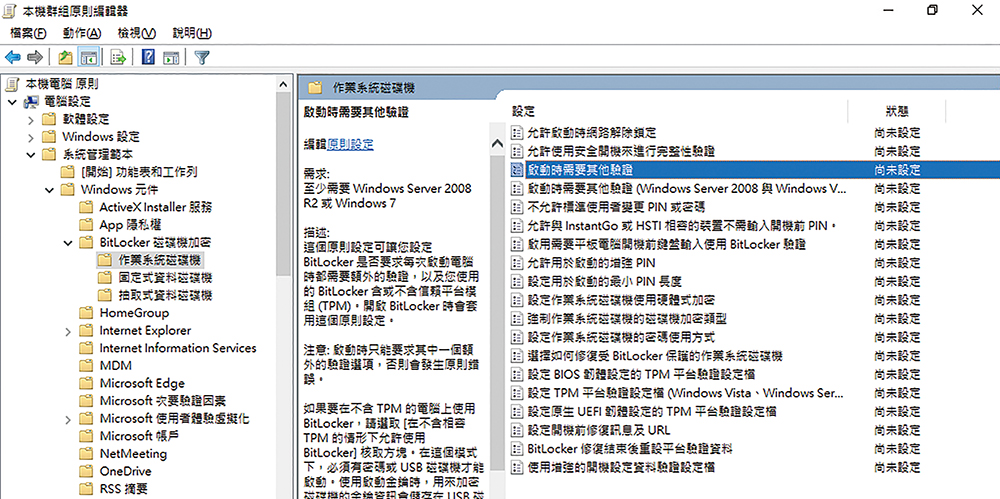Click the policy icon beside BitLocker 修復結束後重設平台驗證資料
The width and height of the screenshot is (1000, 499).
517,449
